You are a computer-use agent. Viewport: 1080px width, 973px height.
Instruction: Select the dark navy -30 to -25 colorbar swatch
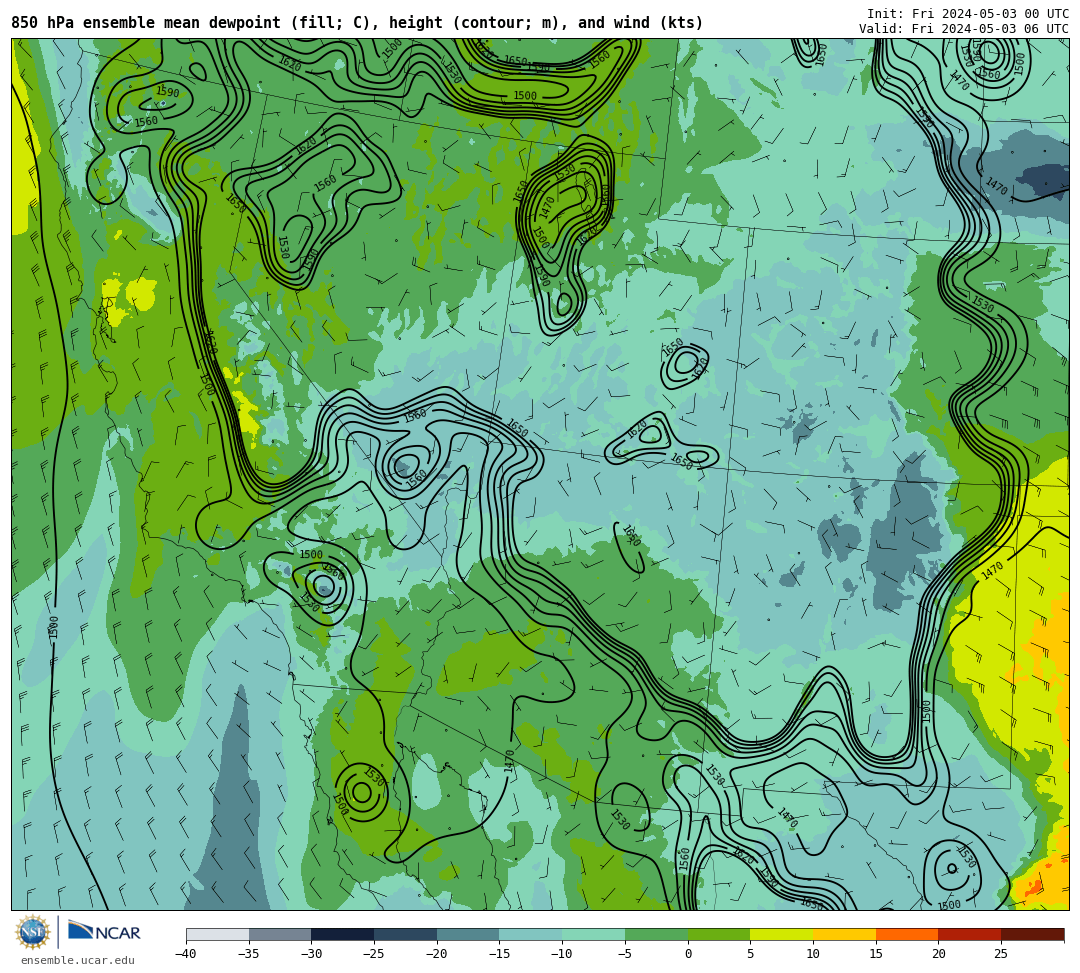click(x=343, y=934)
